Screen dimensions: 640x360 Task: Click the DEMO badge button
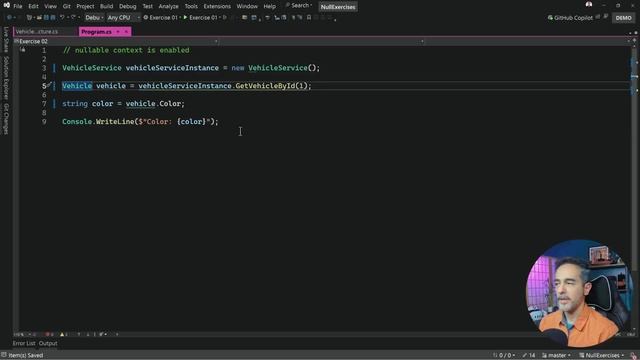tap(623, 18)
